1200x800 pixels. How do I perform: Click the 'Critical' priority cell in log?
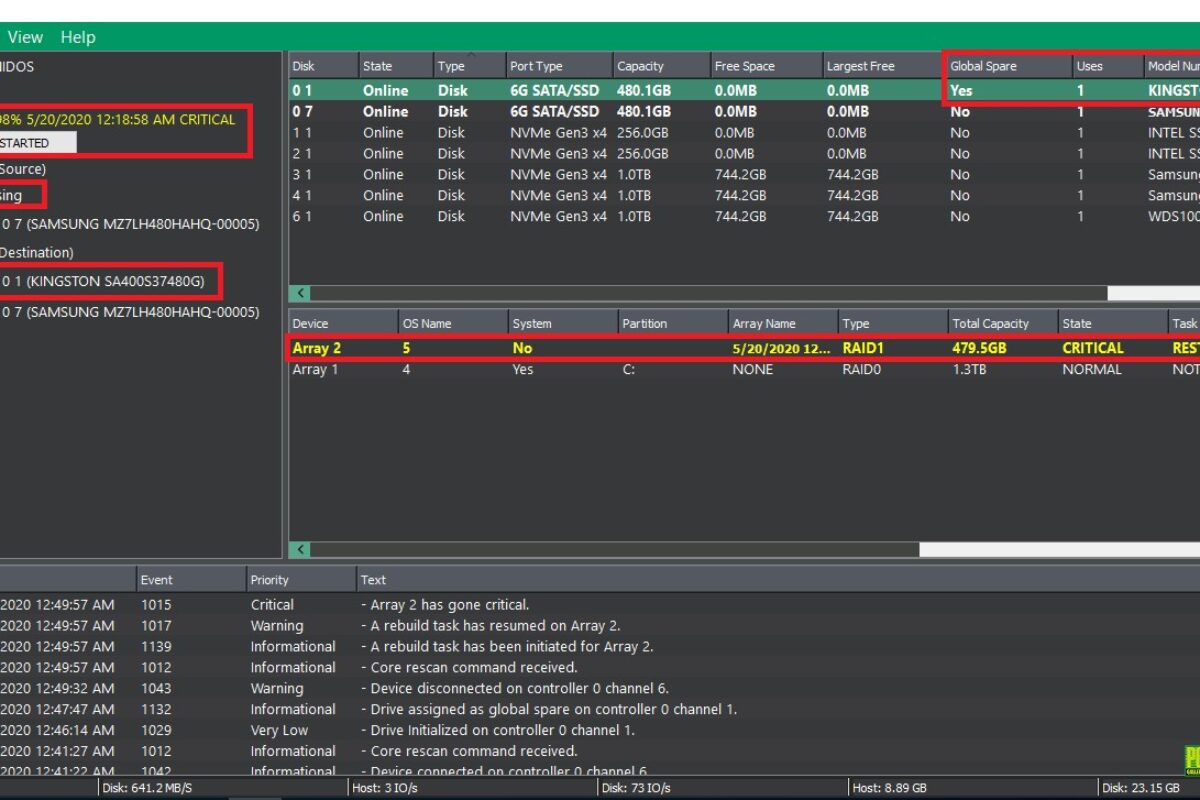click(x=272, y=604)
